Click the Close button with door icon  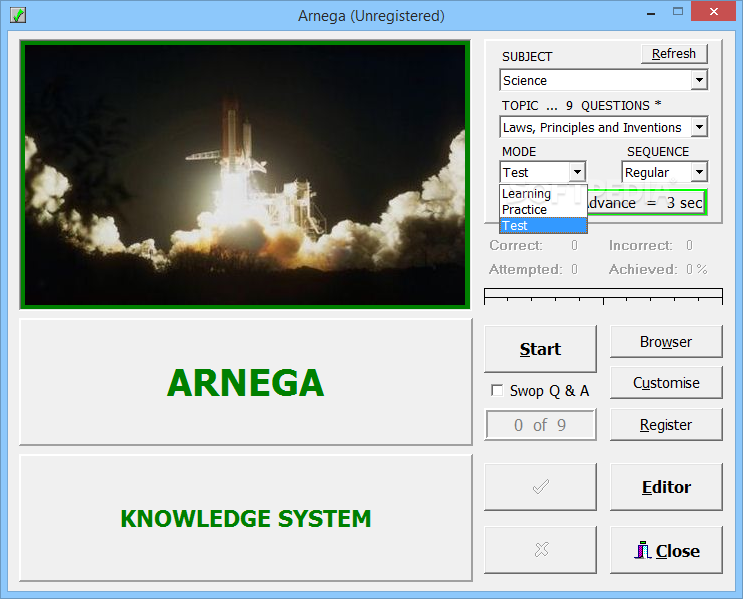click(666, 550)
